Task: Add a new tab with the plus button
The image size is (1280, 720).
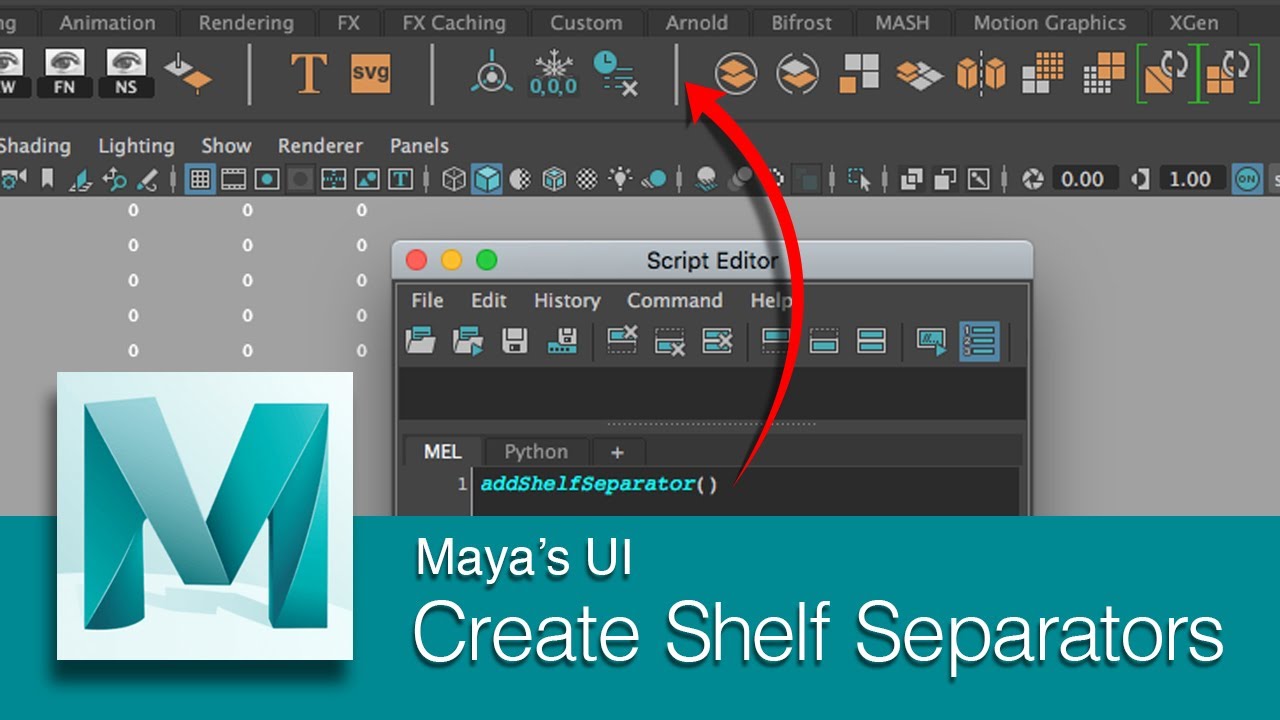Action: coord(617,452)
